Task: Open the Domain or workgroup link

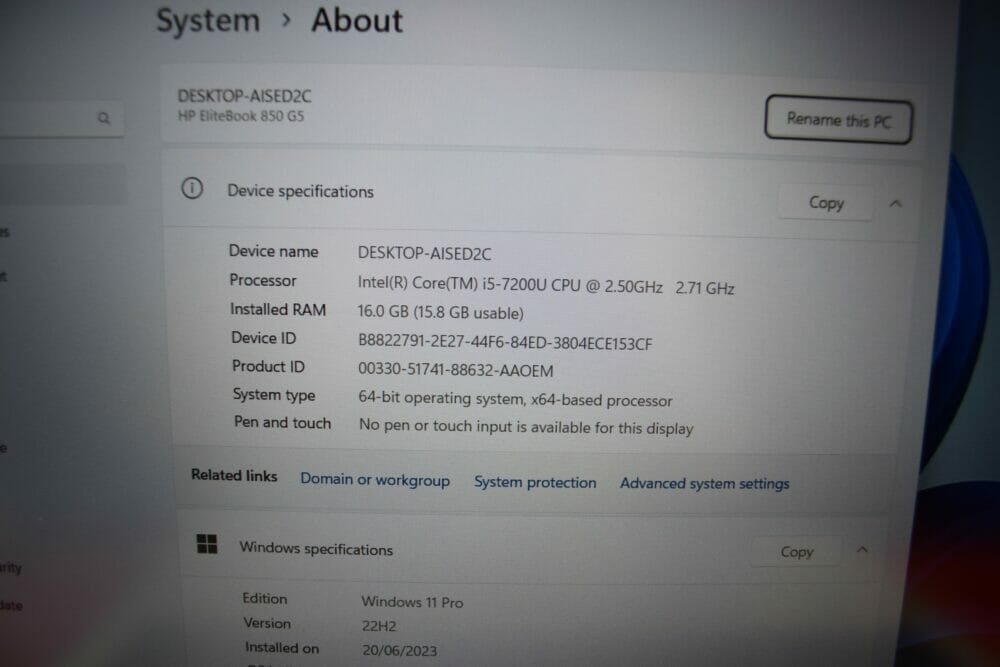Action: pyautogui.click(x=375, y=480)
